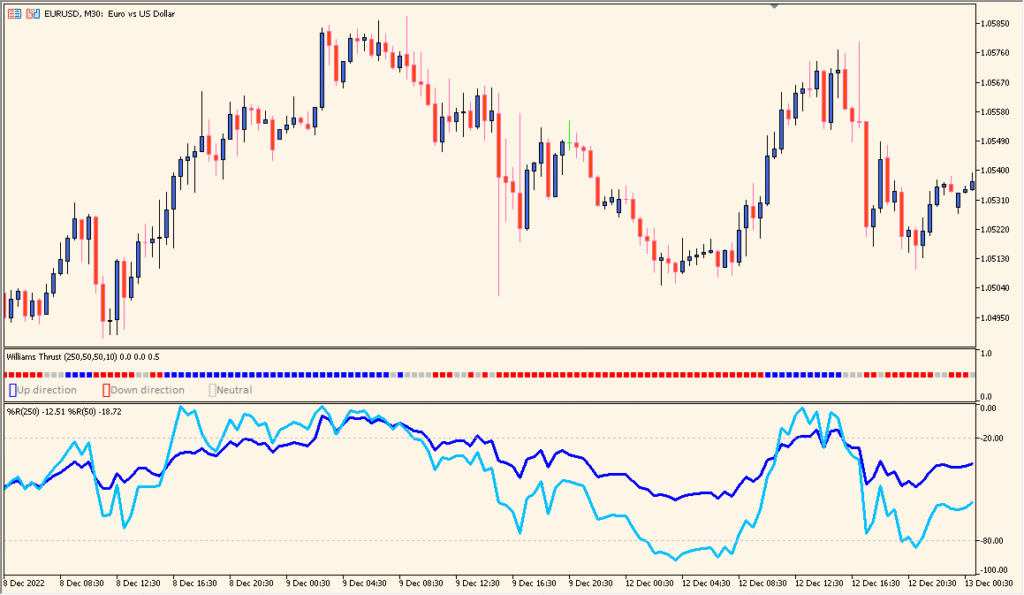
Task: Select the %R(250) indicator values label
Action: 64,412
